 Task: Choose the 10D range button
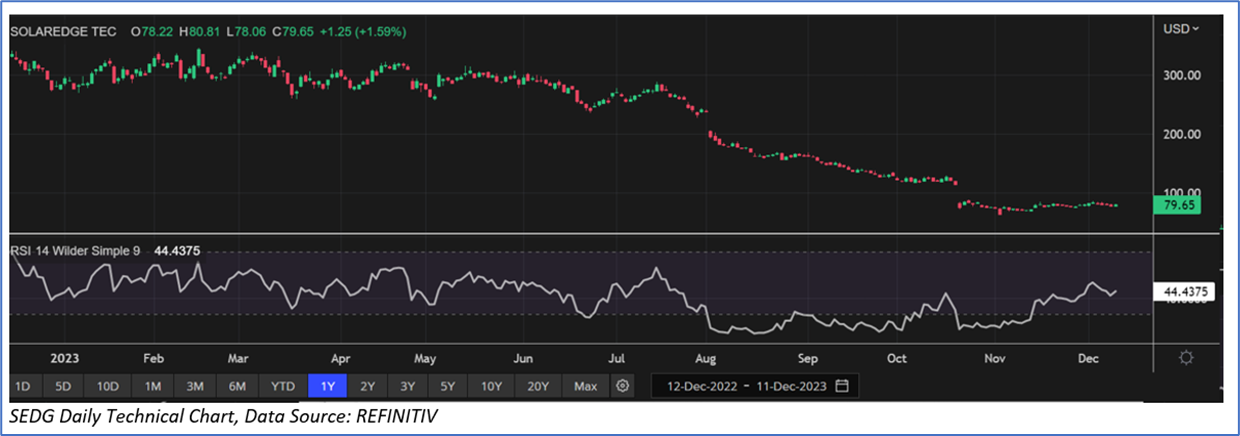coord(107,385)
